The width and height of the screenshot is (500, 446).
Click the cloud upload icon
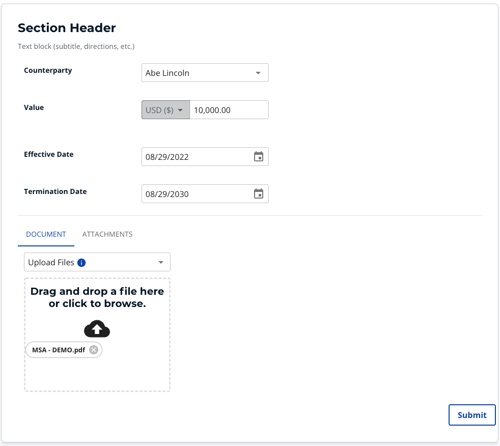tap(97, 329)
